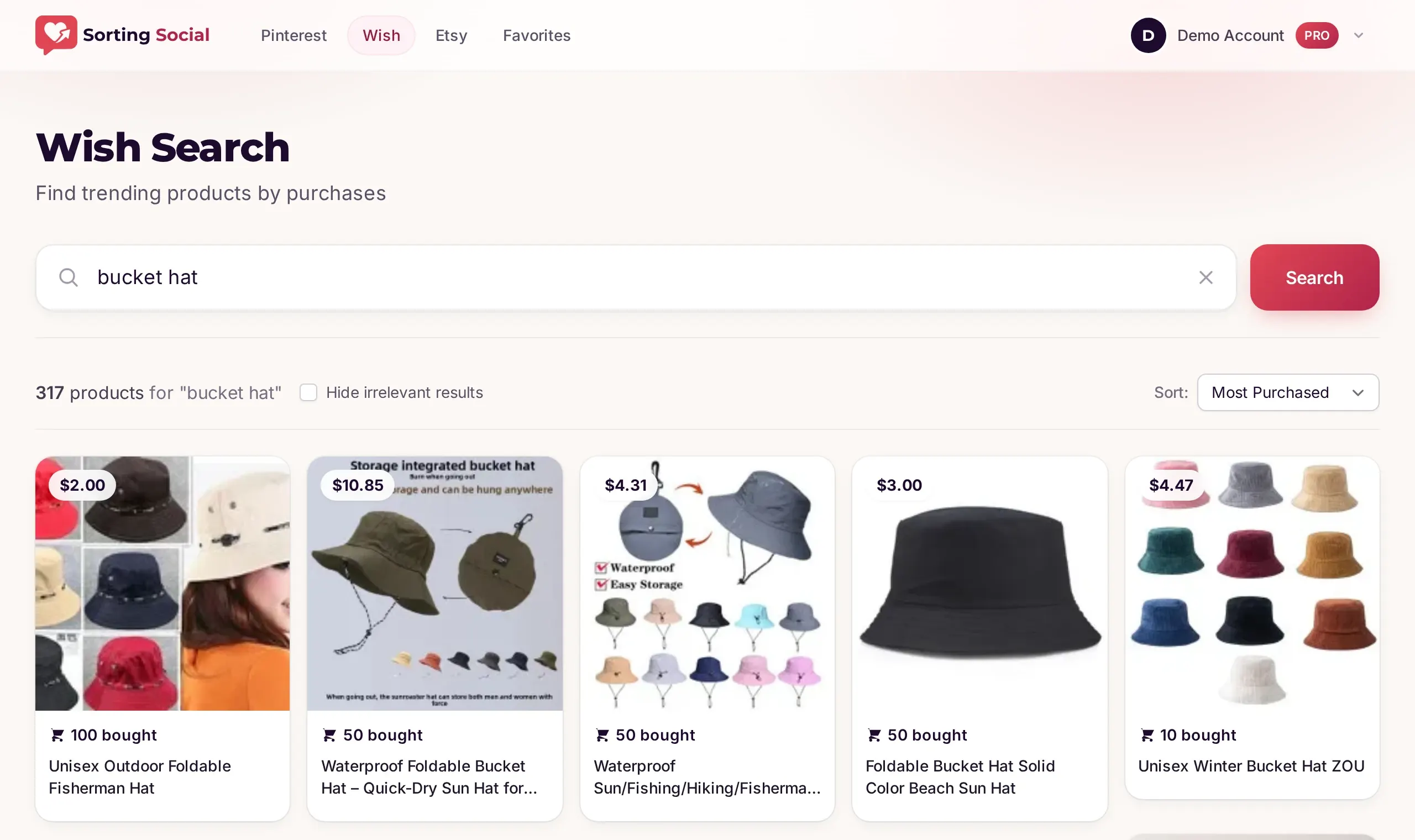Click cart icon on Foldable Bucket Hat Solid card
Image resolution: width=1415 pixels, height=840 pixels.
click(x=874, y=734)
